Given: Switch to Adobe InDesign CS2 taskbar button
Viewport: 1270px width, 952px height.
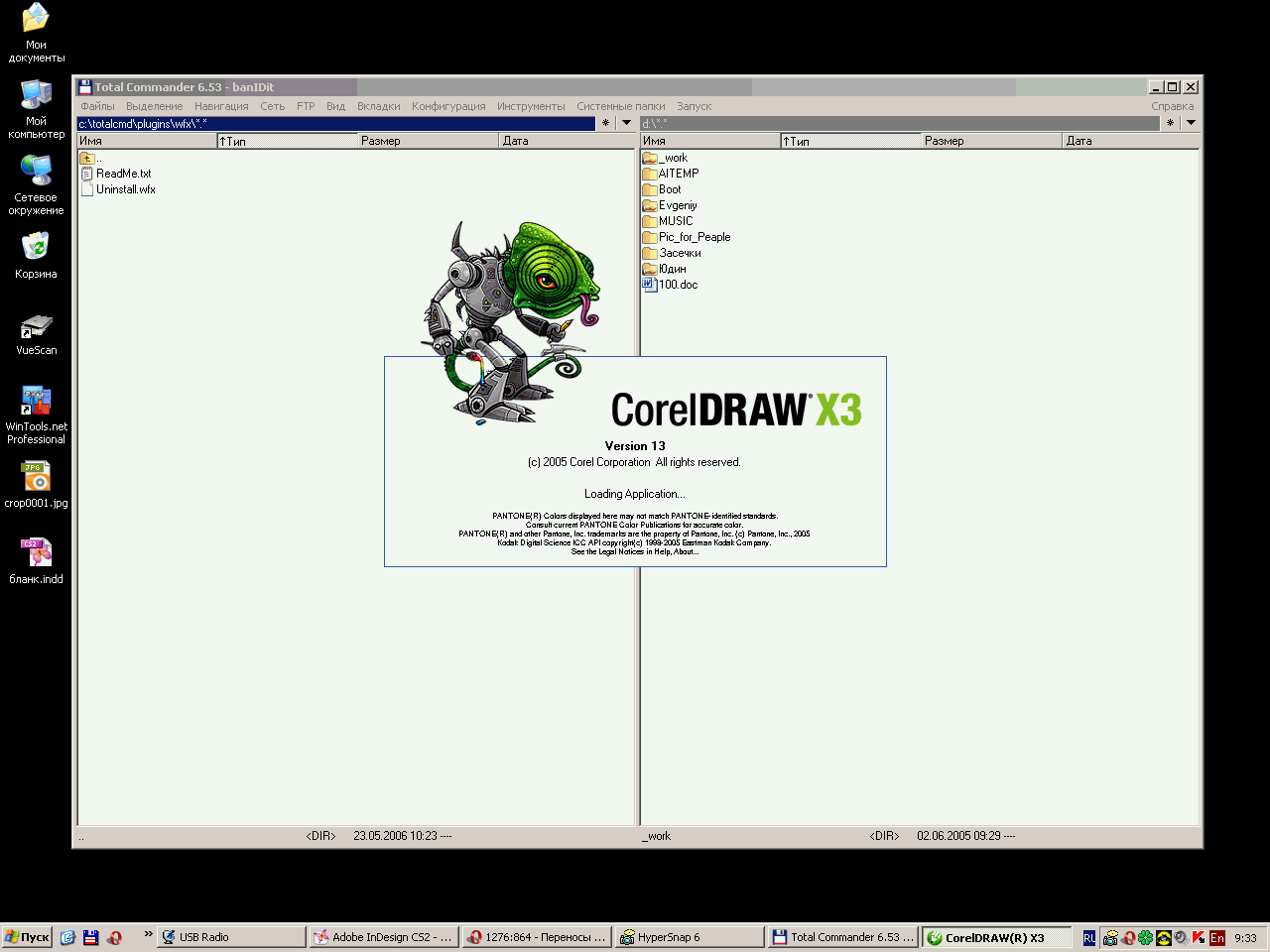Looking at the screenshot, I should [384, 937].
